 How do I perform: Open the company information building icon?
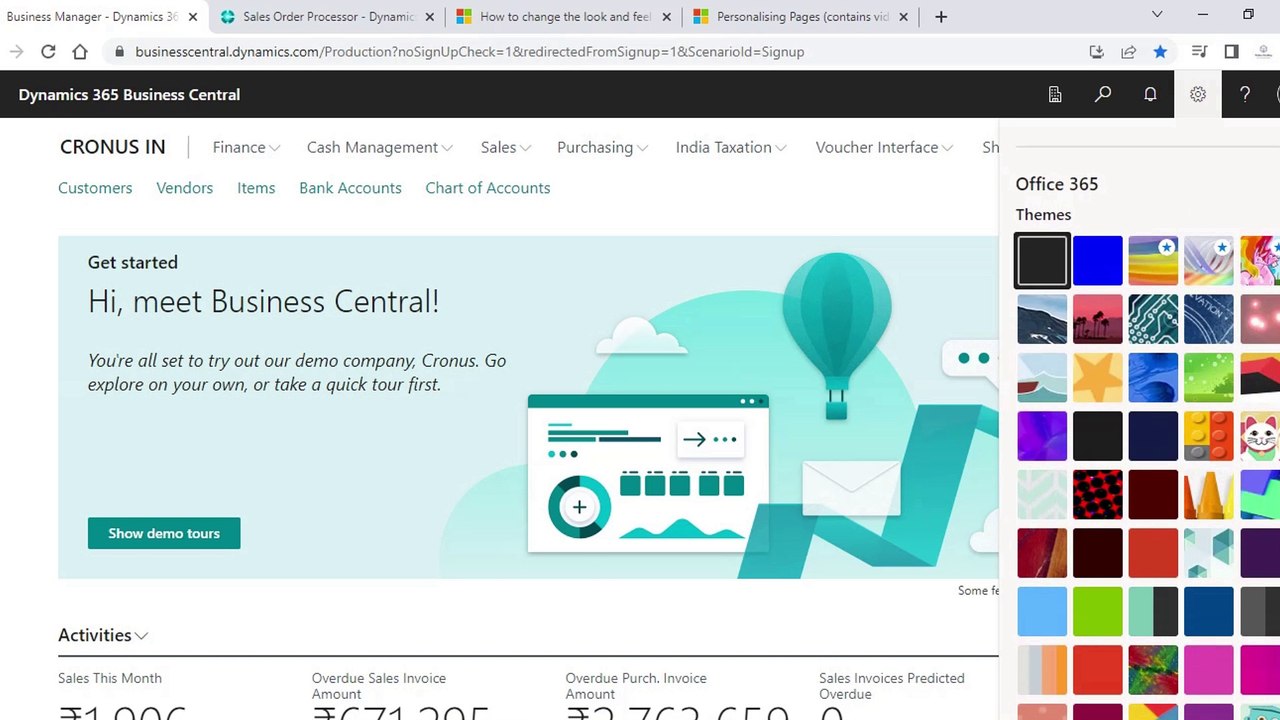point(1055,94)
